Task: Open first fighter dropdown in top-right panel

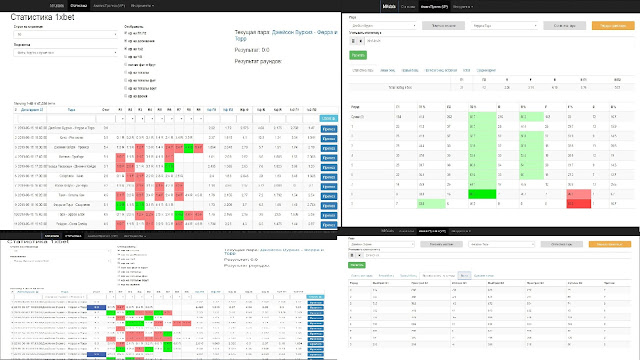Action: pos(383,26)
